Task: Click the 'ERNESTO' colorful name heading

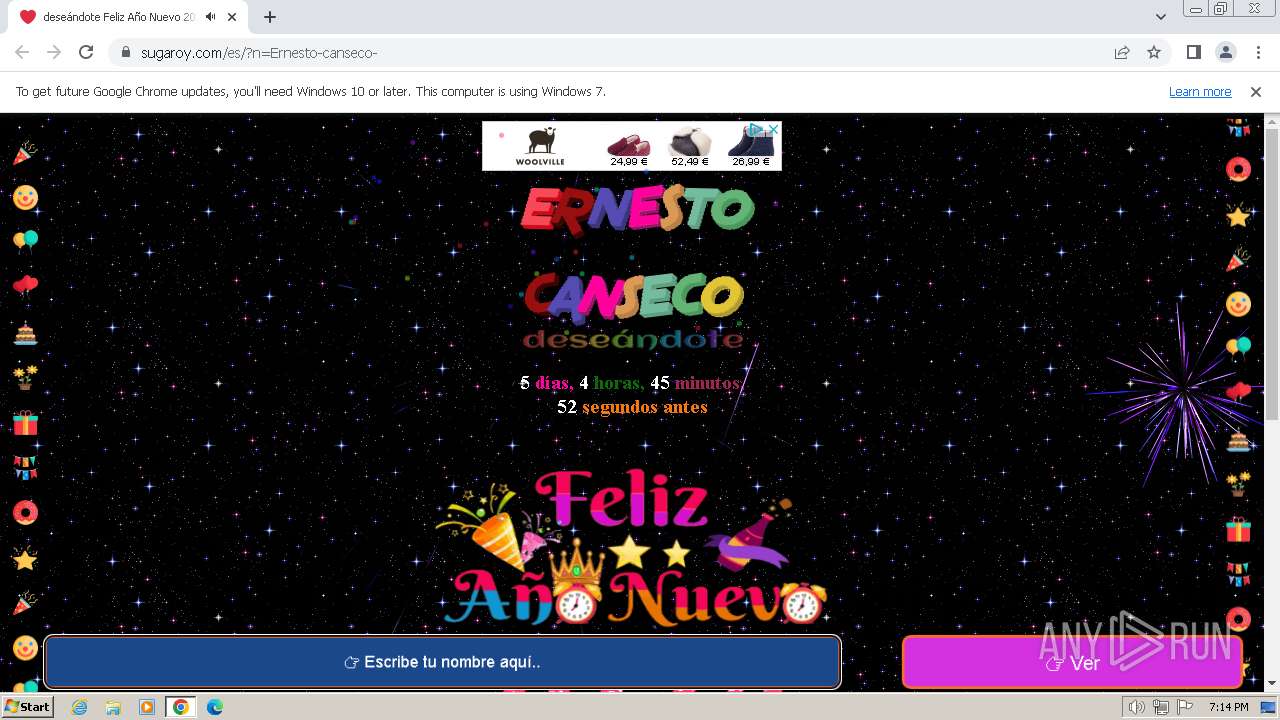Action: coord(637,209)
